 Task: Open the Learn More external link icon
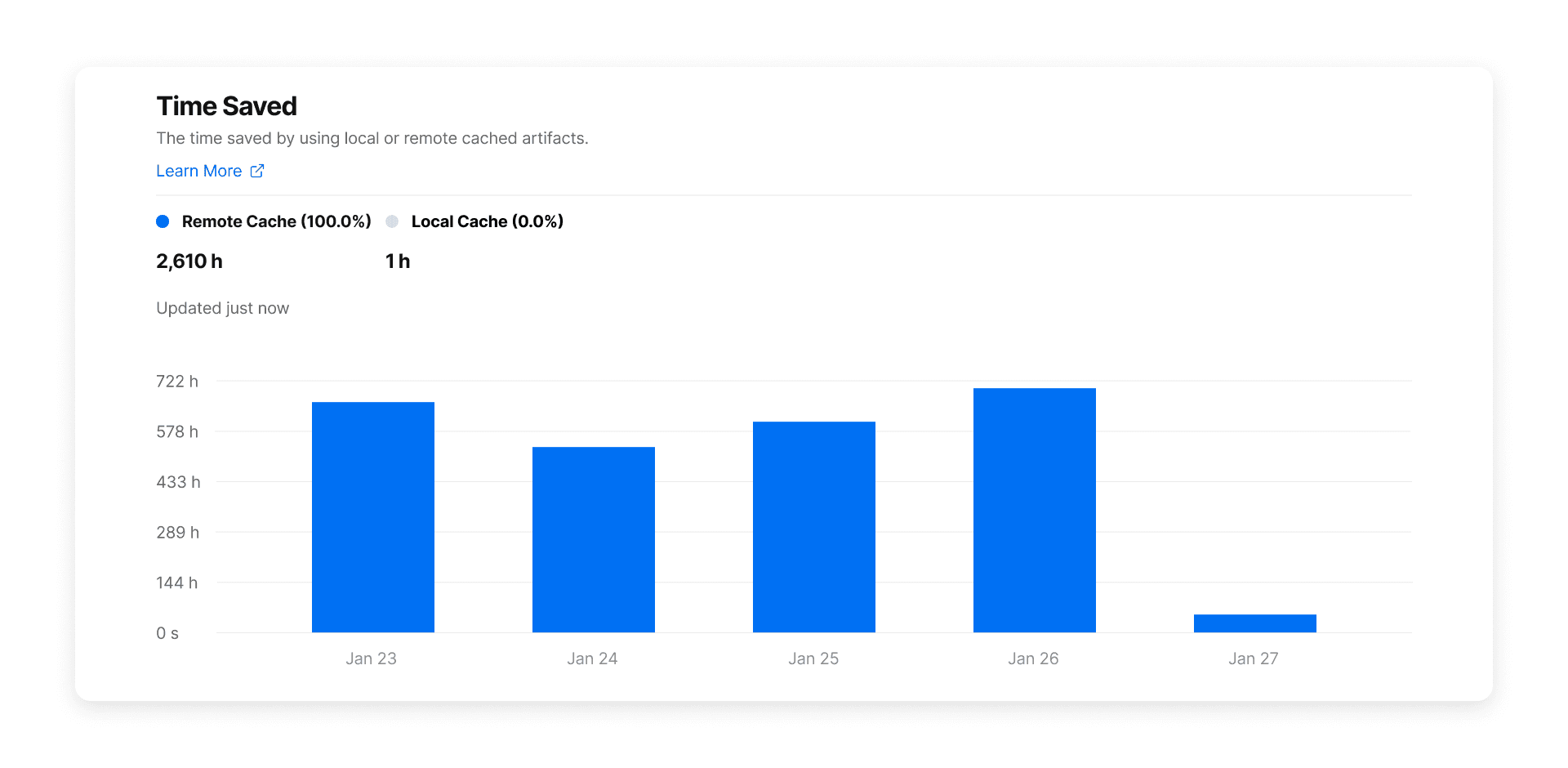pos(257,171)
